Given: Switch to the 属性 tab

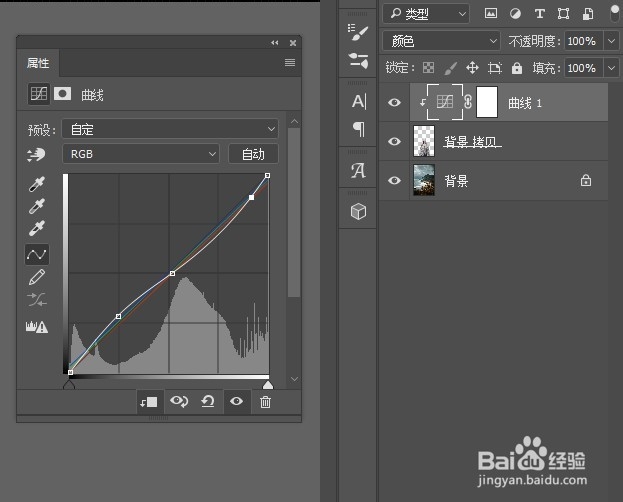Looking at the screenshot, I should pyautogui.click(x=38, y=63).
